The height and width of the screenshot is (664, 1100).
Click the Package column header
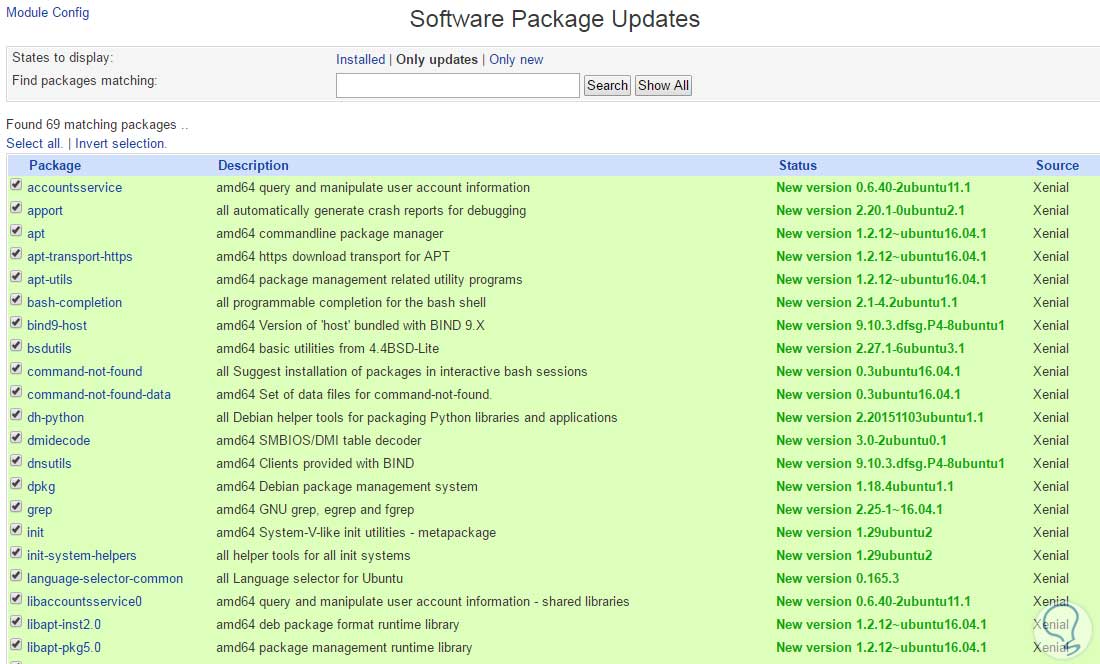(55, 166)
